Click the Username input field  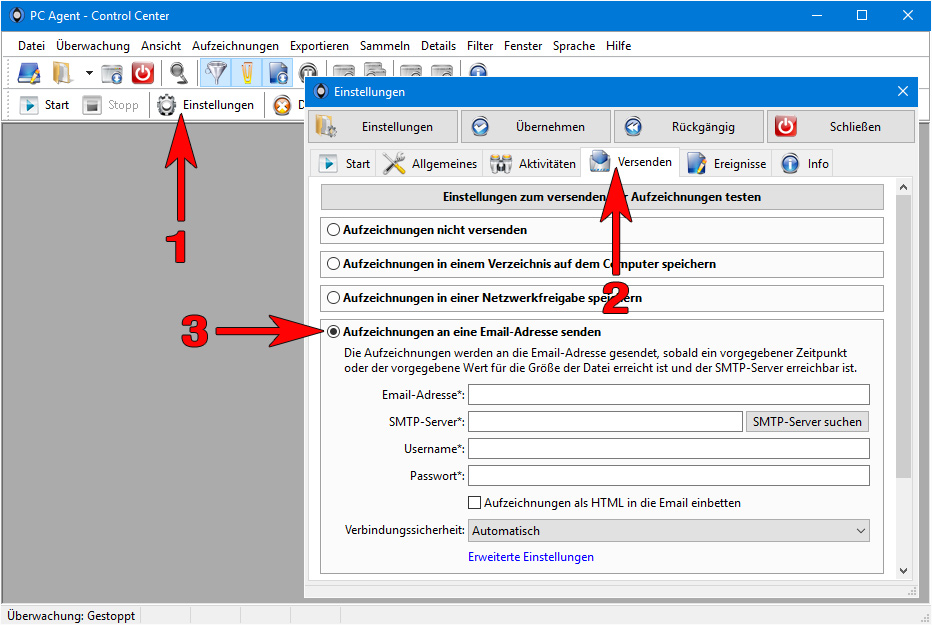(669, 449)
